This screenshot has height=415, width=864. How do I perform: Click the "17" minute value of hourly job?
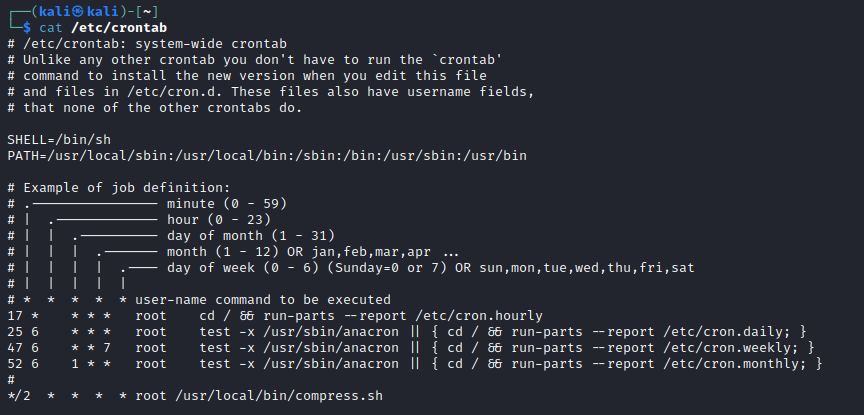pos(15,315)
